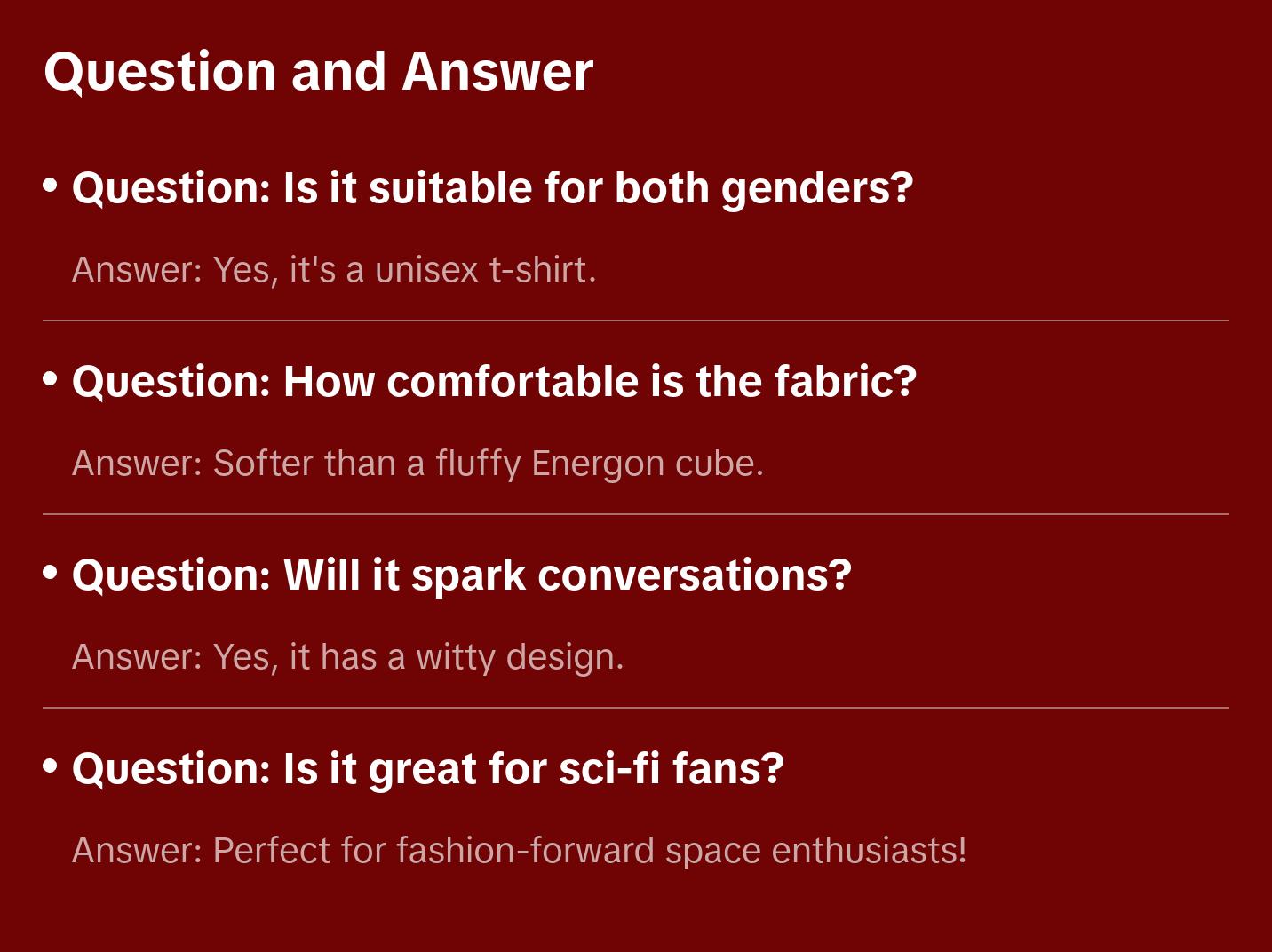Image resolution: width=1272 pixels, height=952 pixels.
Task: Click the bullet before the fabric question
Action: [x=51, y=379]
